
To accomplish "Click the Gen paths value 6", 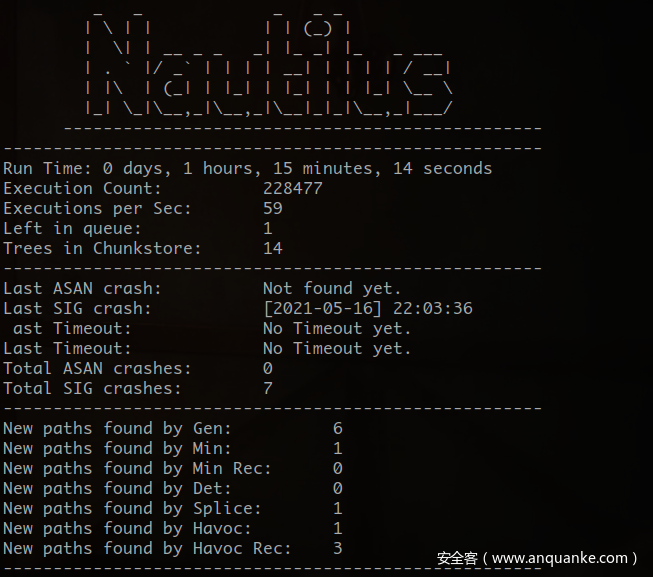I will pyautogui.click(x=338, y=428).
